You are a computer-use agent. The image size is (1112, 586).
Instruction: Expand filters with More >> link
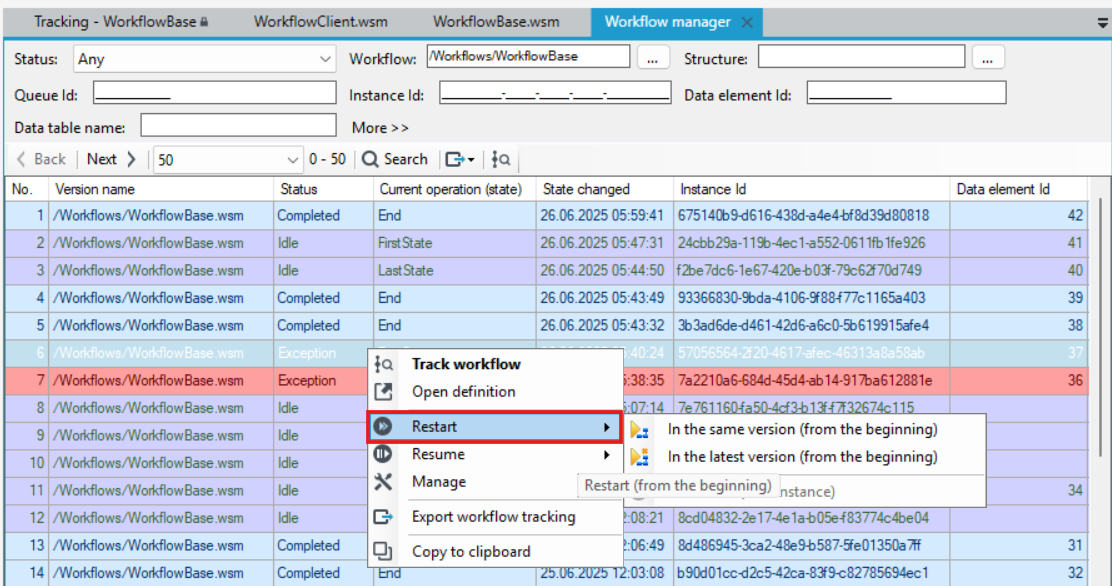pos(380,128)
